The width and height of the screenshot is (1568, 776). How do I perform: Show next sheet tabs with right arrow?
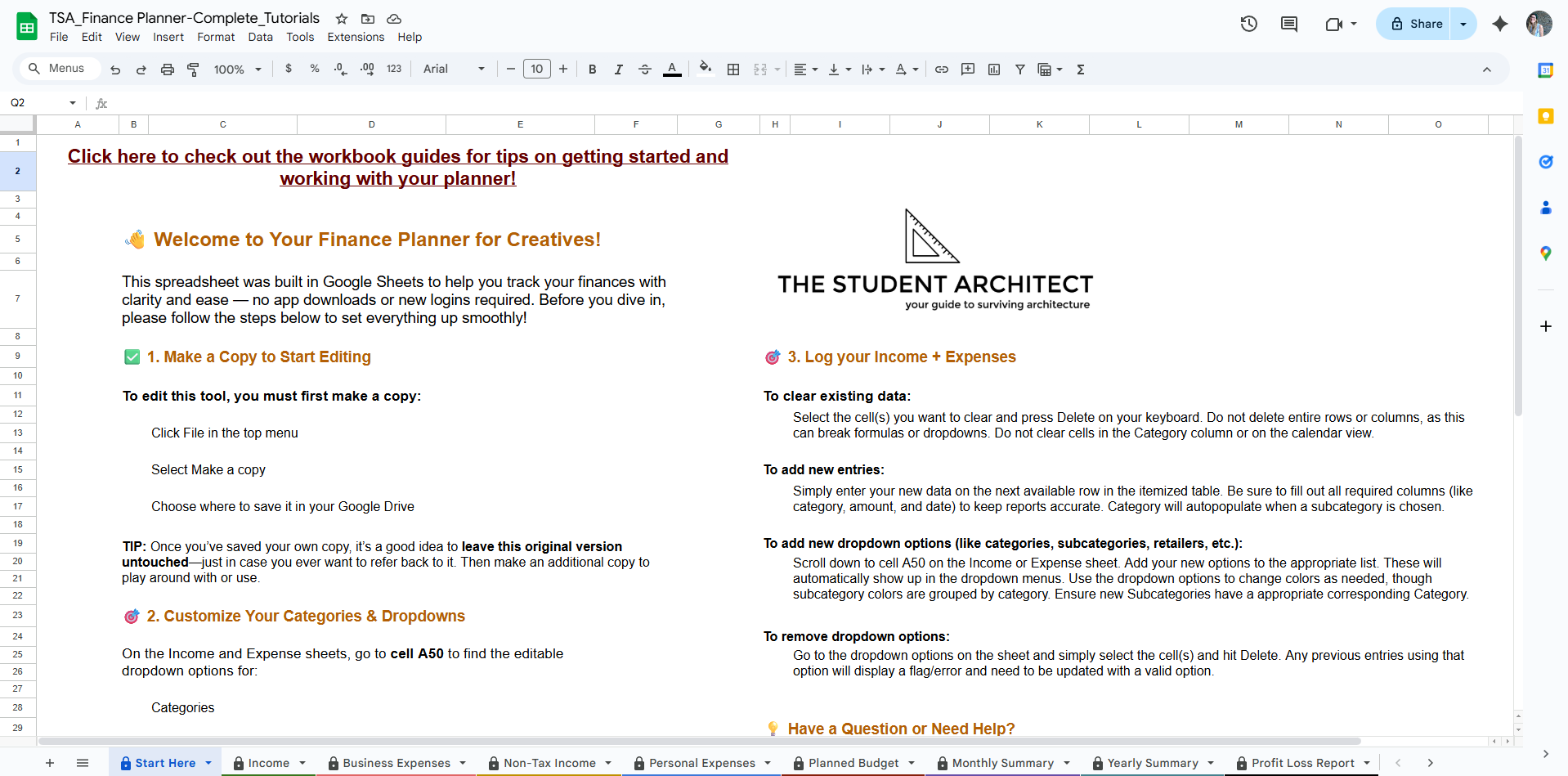coord(1431,763)
